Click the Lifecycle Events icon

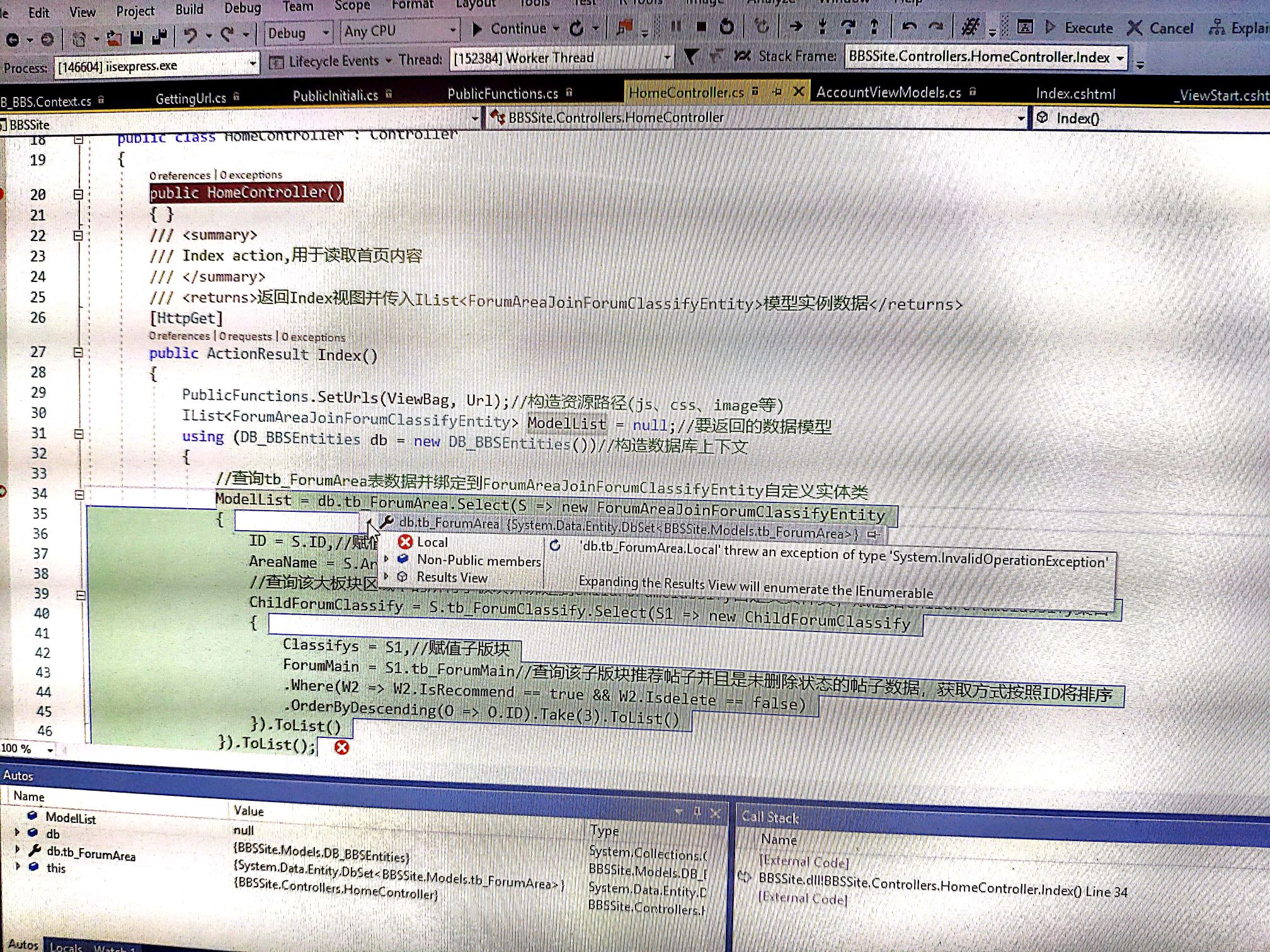[x=276, y=62]
